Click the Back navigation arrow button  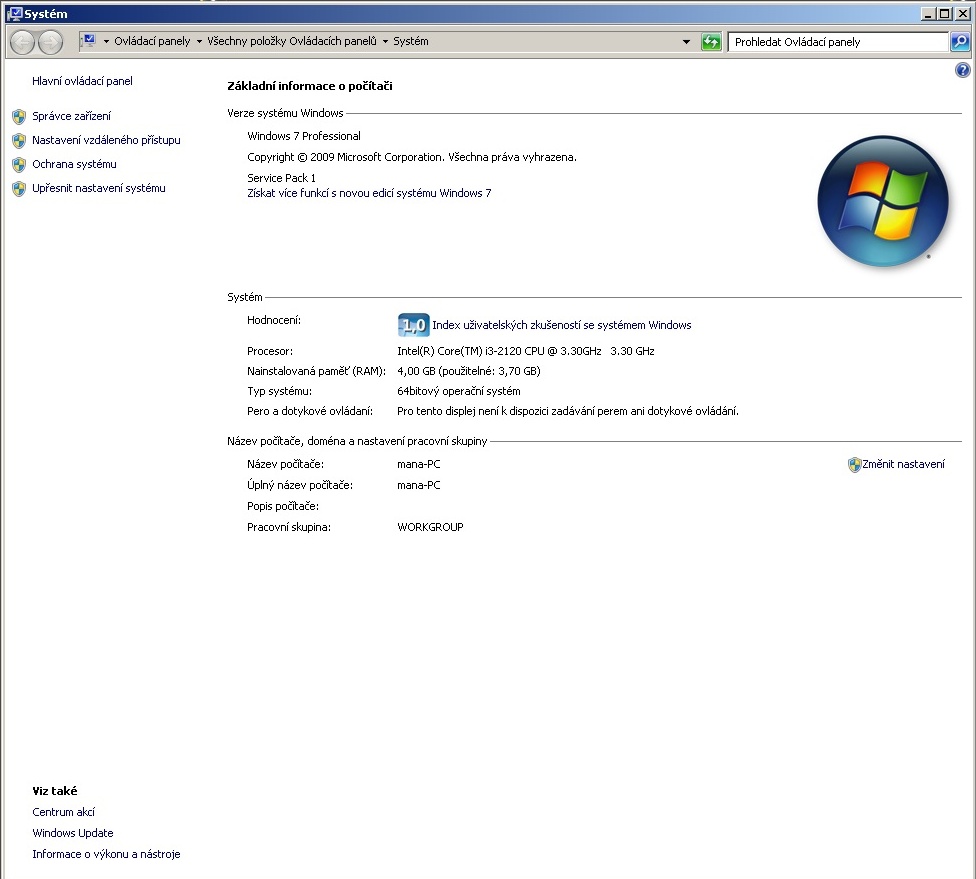[x=23, y=42]
